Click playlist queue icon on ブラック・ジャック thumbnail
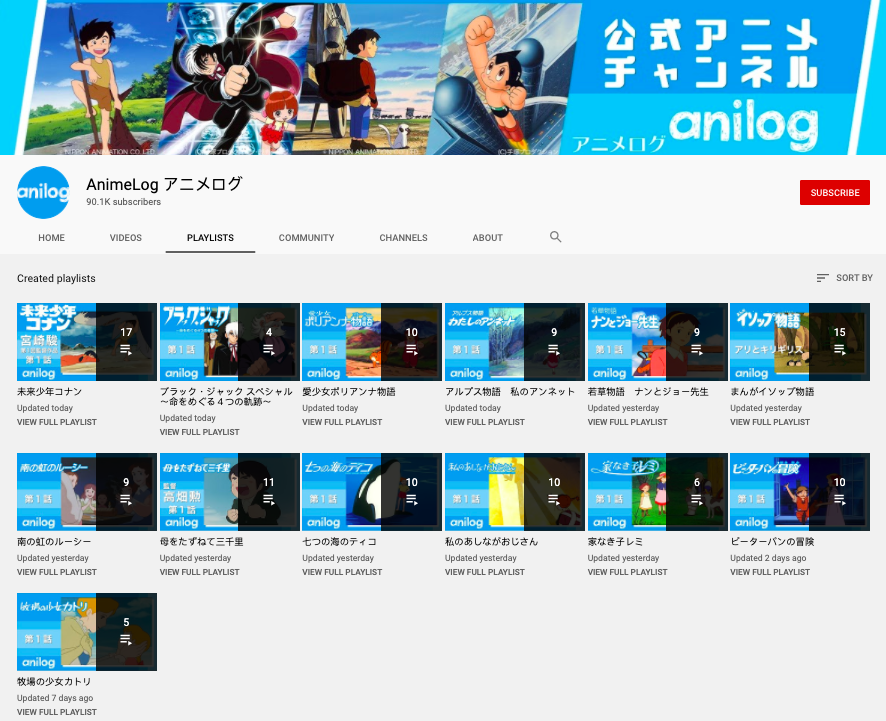The height and width of the screenshot is (721, 886). coord(269,350)
